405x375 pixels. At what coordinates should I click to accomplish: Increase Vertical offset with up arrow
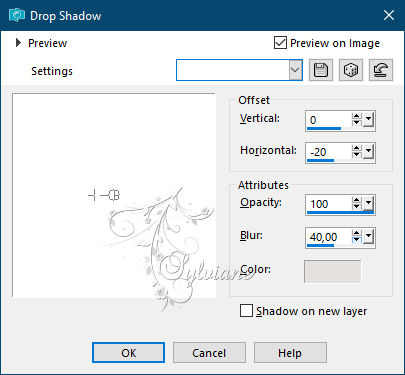[356, 116]
